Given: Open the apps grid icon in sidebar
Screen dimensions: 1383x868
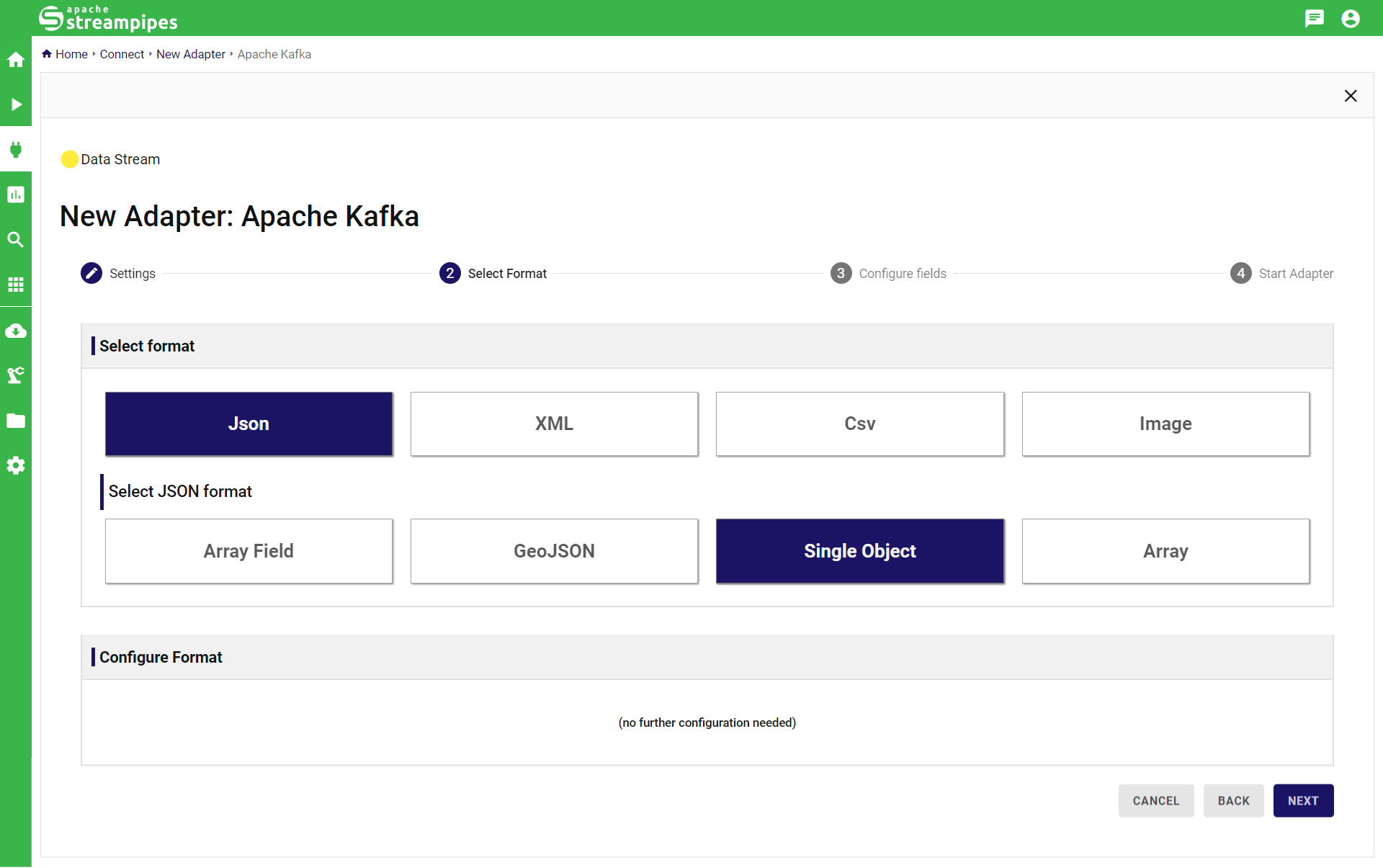Looking at the screenshot, I should pyautogui.click(x=16, y=285).
